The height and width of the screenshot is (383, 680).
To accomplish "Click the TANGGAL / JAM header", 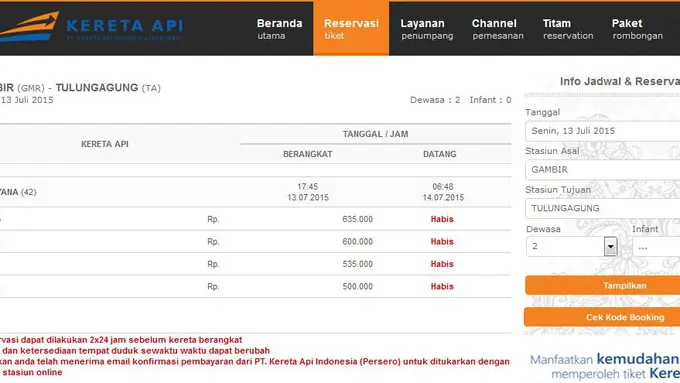I will pos(375,134).
